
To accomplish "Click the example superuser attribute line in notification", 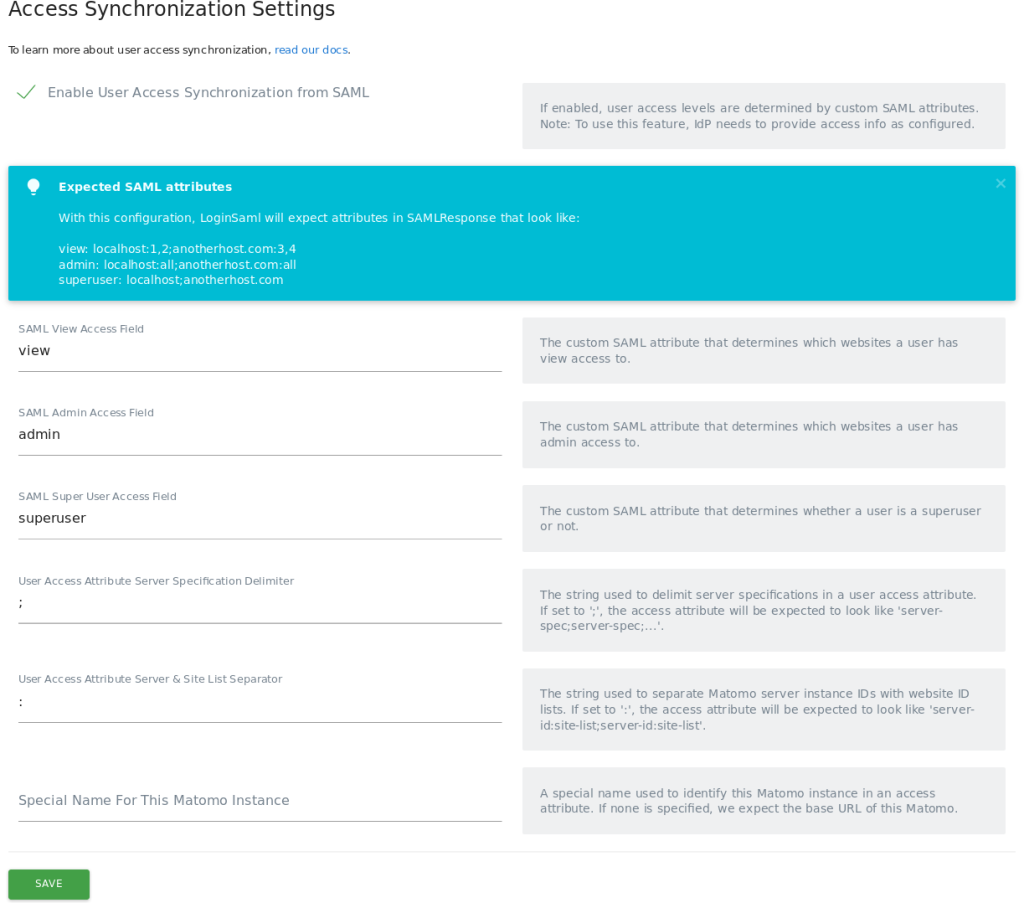I will pos(171,280).
